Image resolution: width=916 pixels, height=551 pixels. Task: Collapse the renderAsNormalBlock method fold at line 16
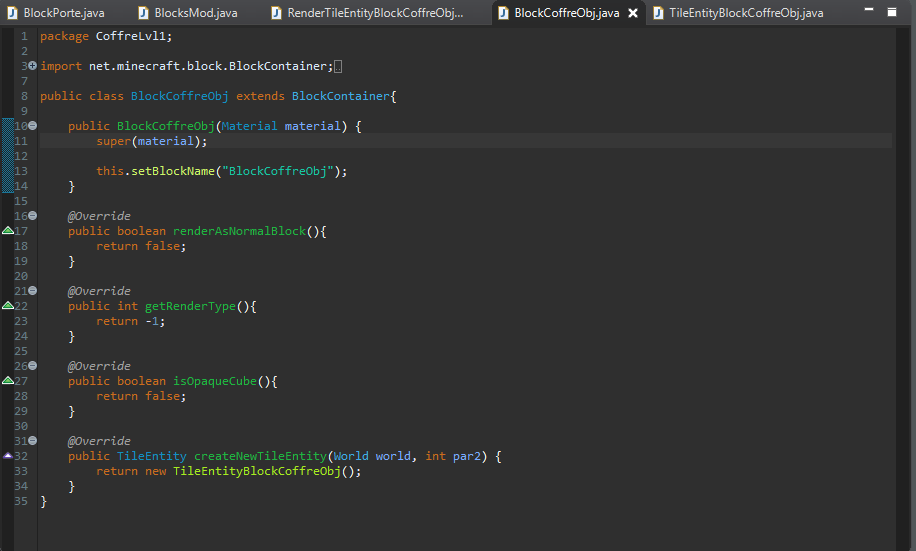33,216
